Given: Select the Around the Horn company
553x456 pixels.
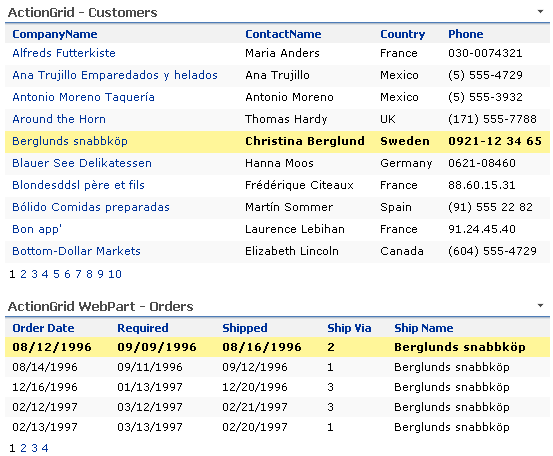Looking at the screenshot, I should click(x=59, y=119).
